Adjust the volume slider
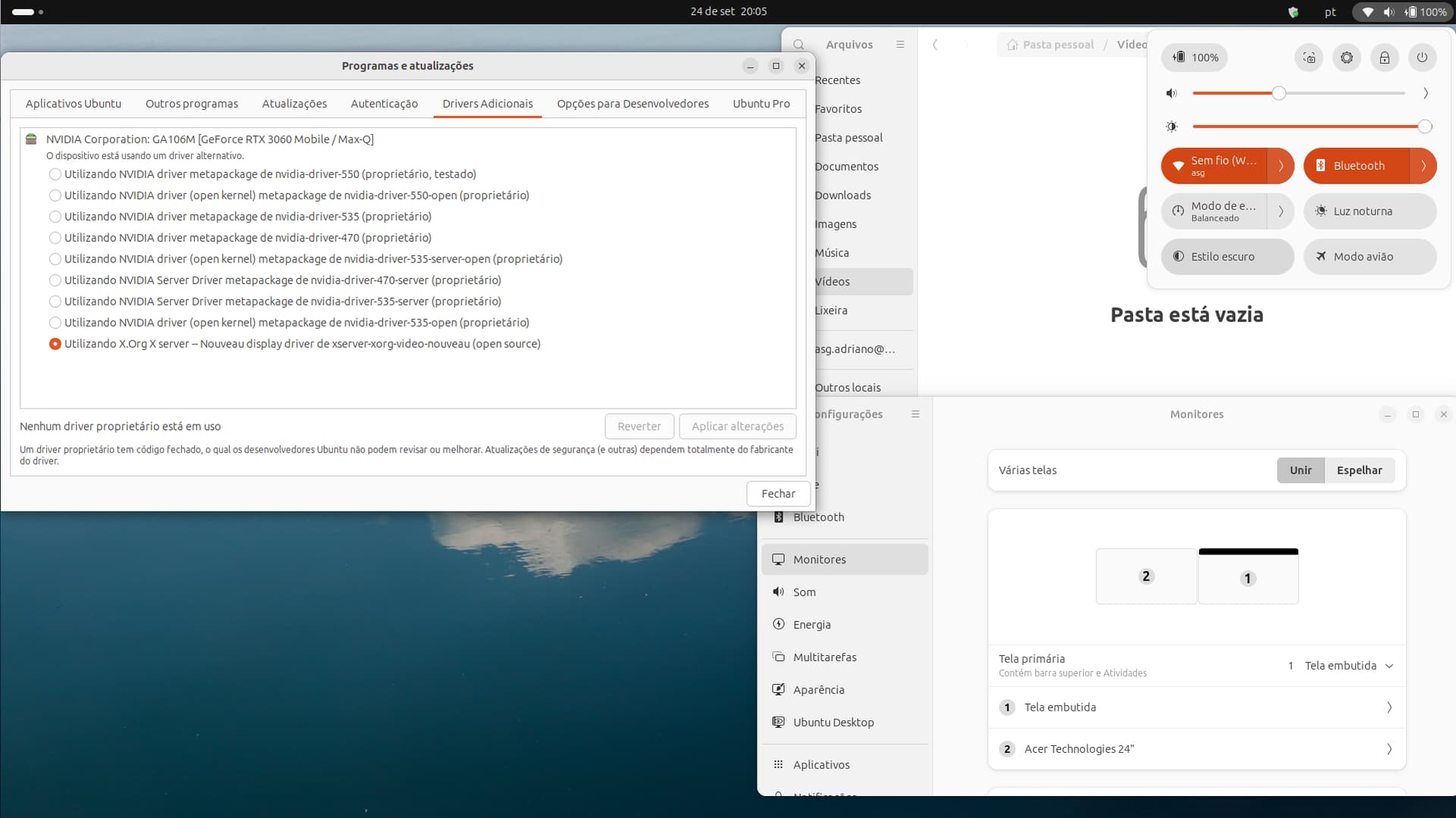The width and height of the screenshot is (1456, 818). [1298, 93]
